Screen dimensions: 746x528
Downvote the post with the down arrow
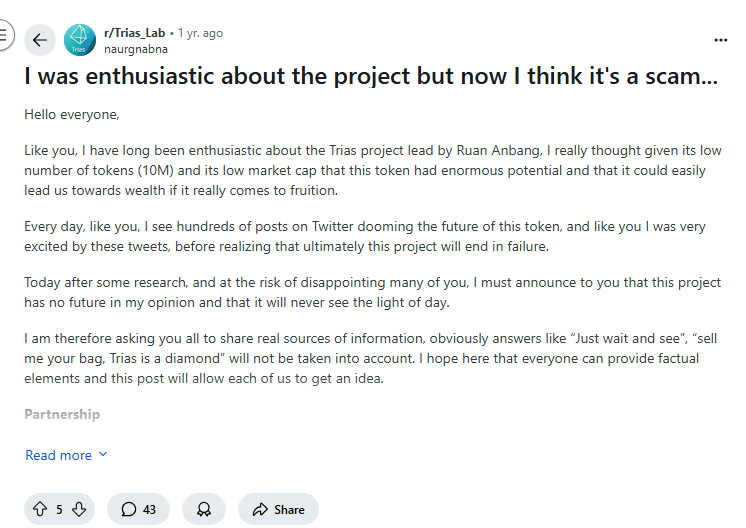[79, 509]
